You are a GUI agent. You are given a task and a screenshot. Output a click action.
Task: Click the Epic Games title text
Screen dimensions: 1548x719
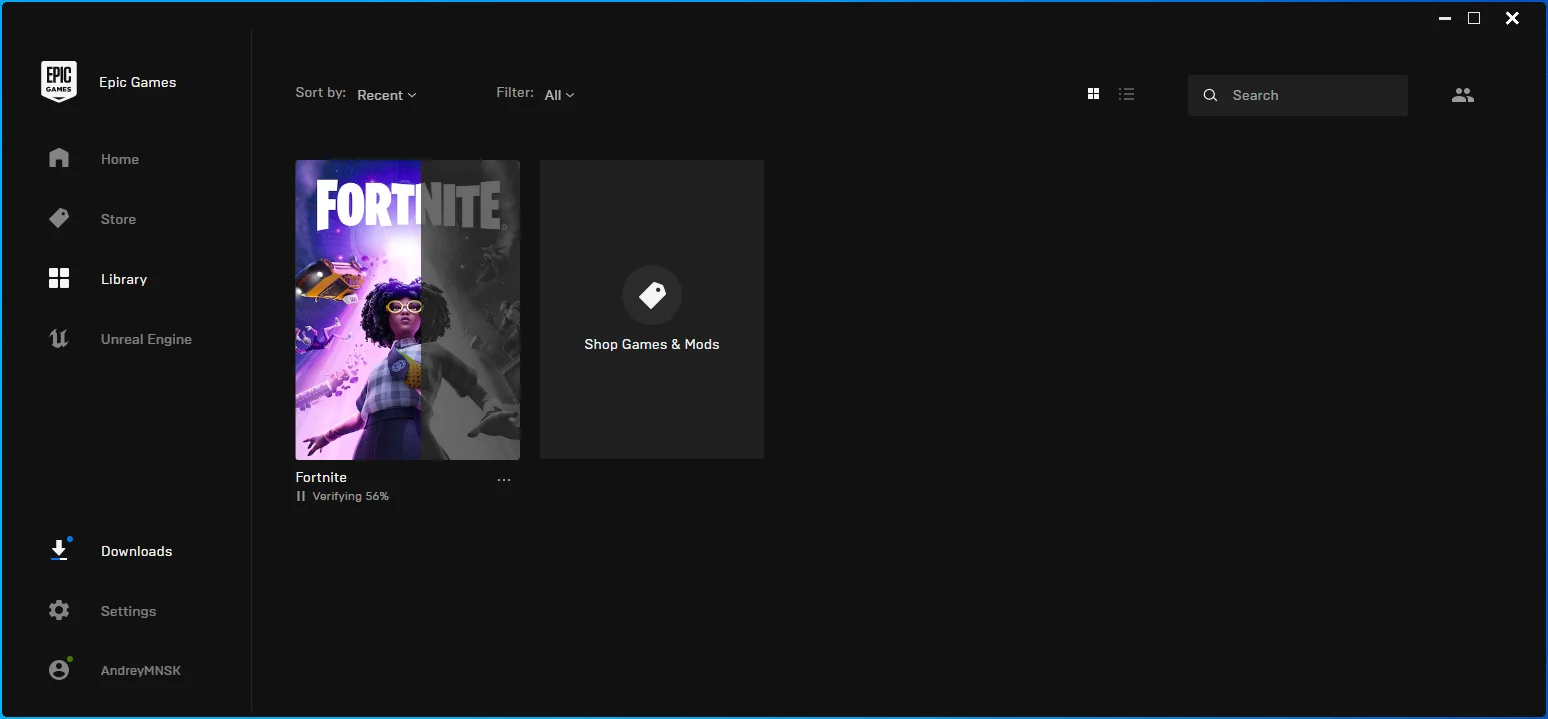[137, 82]
